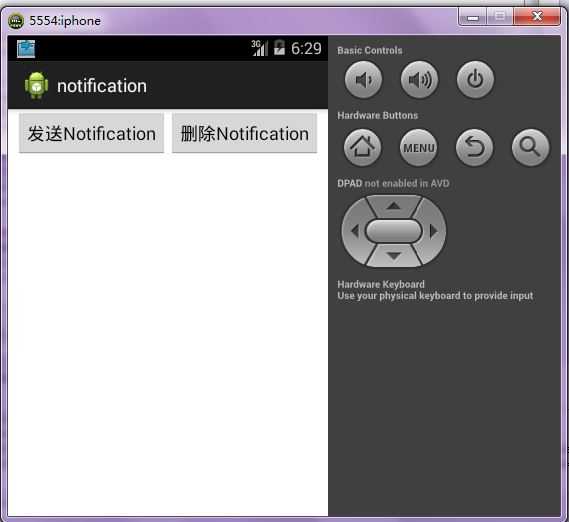569x522 pixels.
Task: Tap the DPAD left arrow
Action: pos(354,231)
